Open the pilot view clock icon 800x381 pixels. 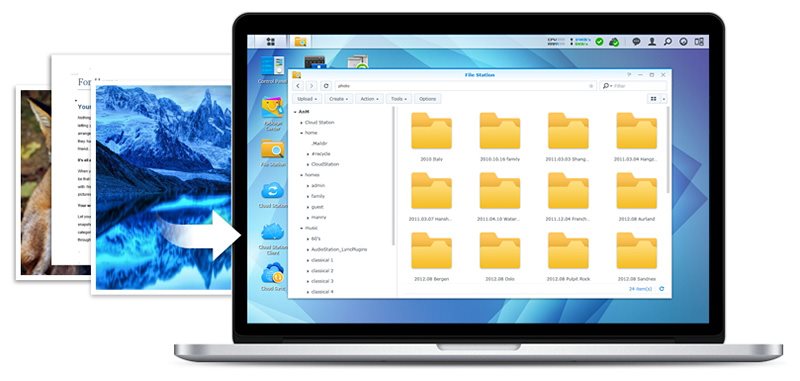coord(683,42)
